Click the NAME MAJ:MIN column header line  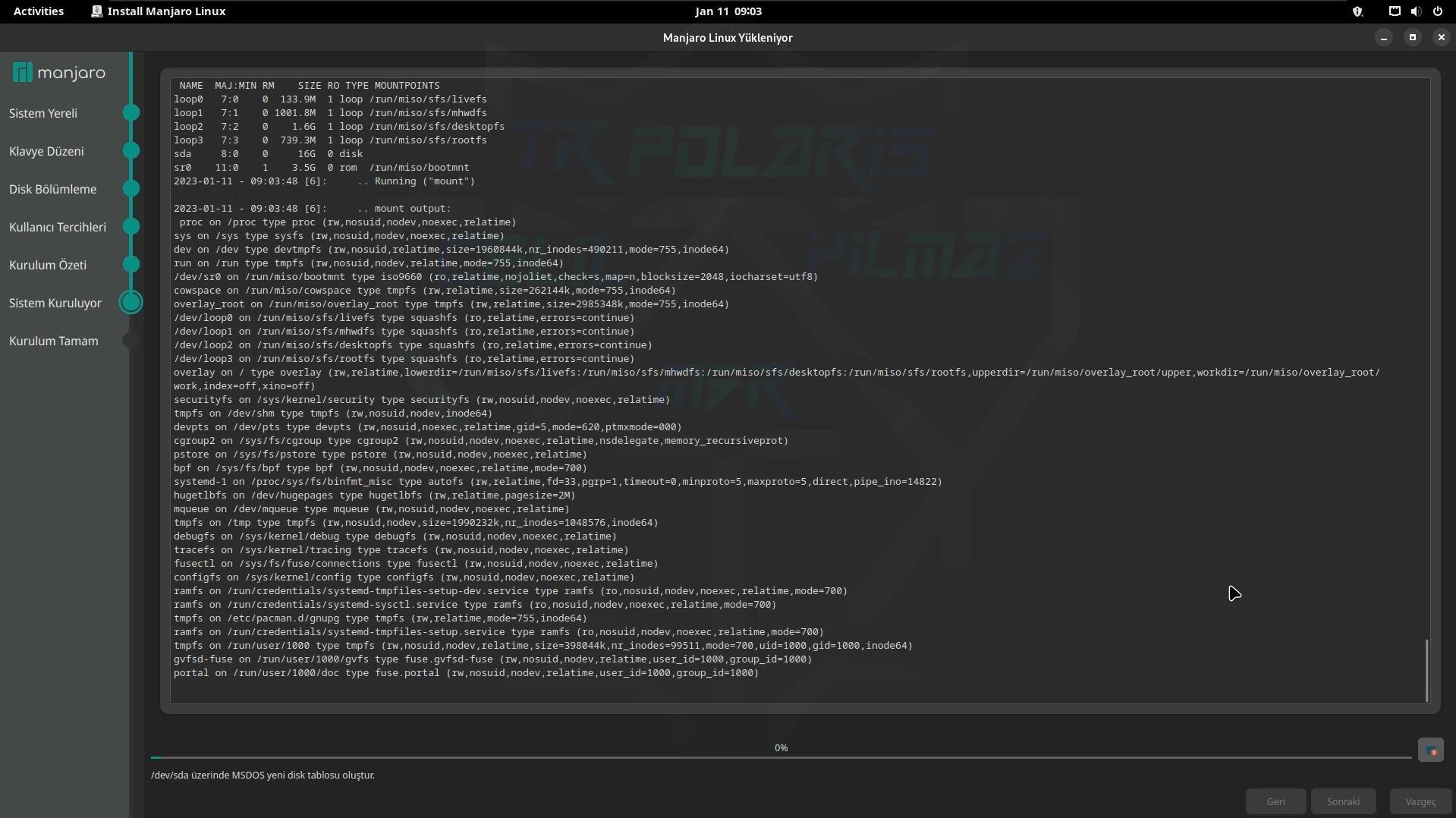(310, 86)
